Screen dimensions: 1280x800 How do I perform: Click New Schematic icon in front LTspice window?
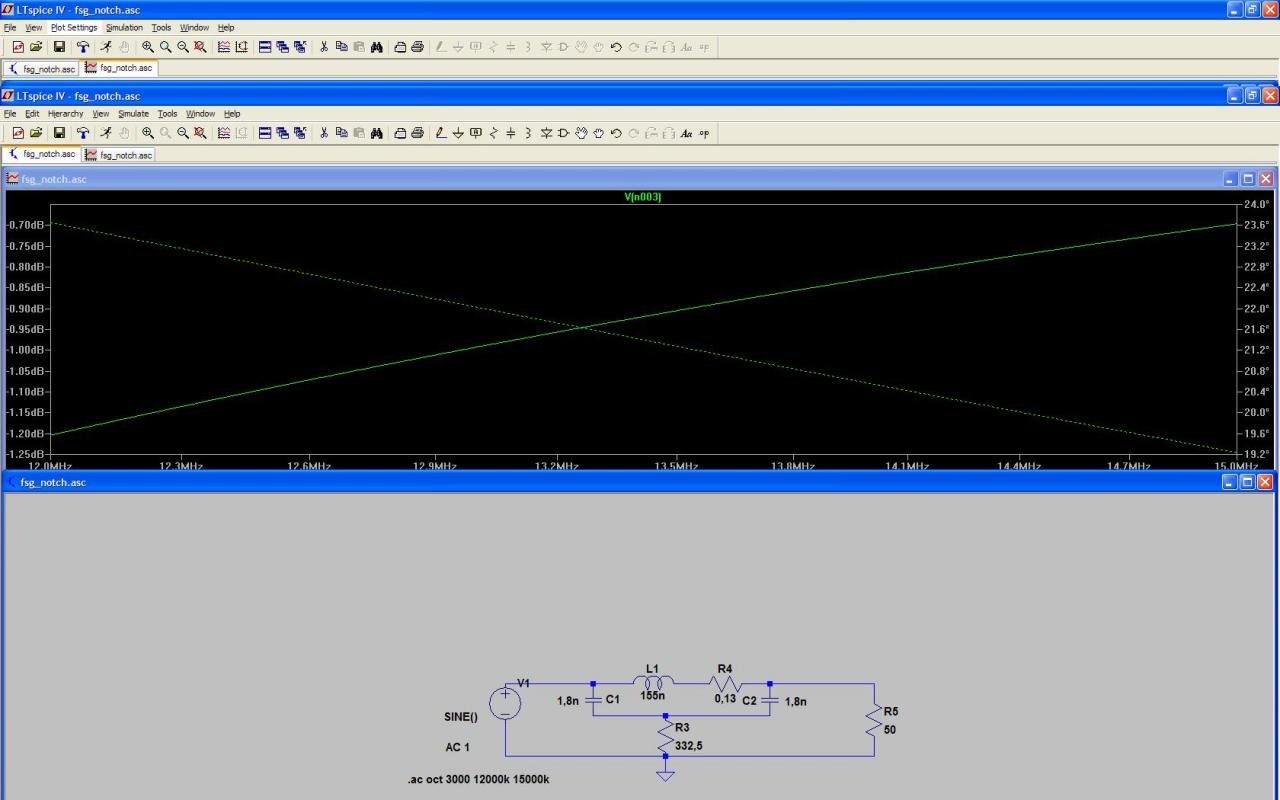18,133
